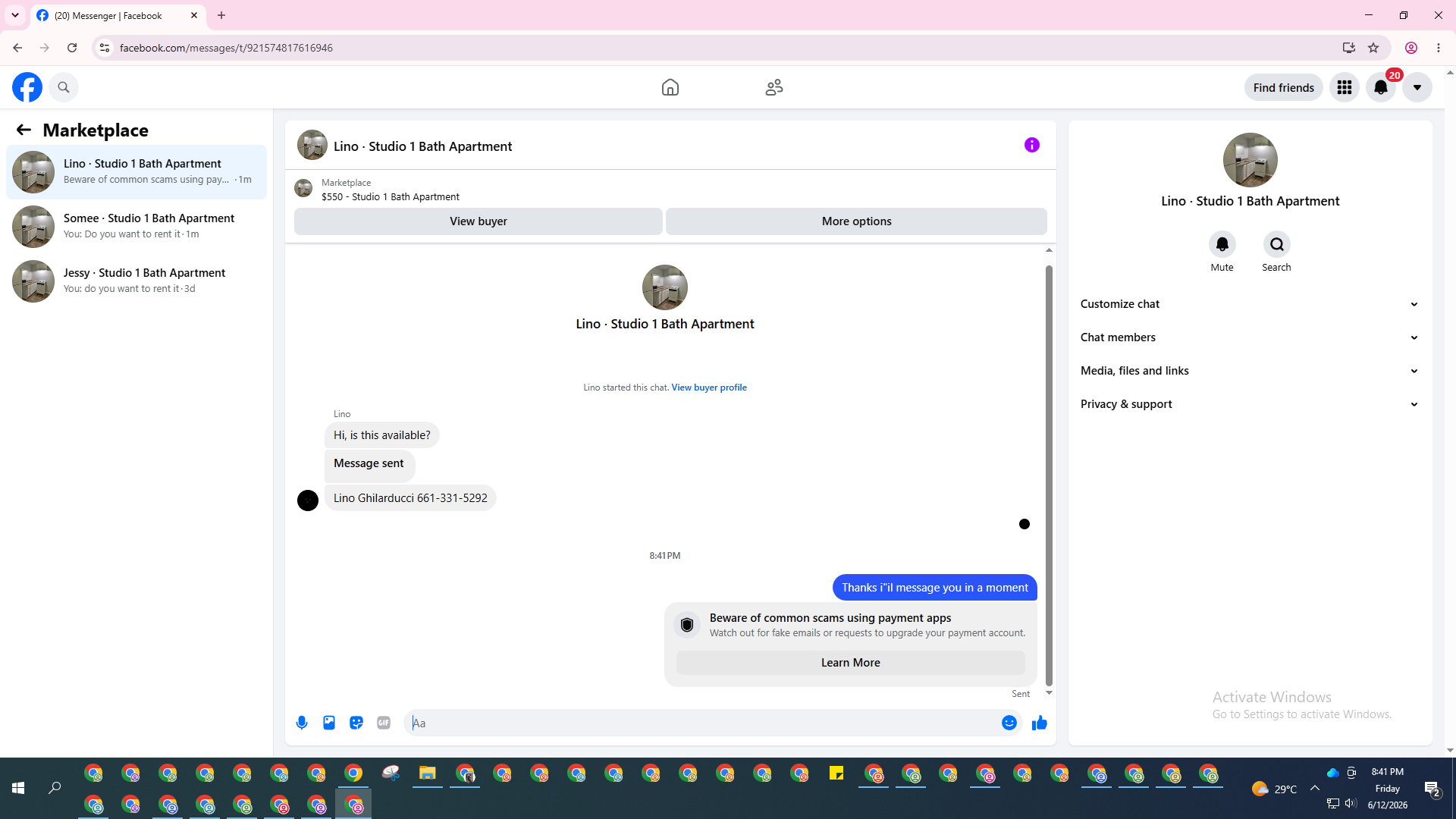
Task: Send a thumbs-up like
Action: tap(1039, 723)
